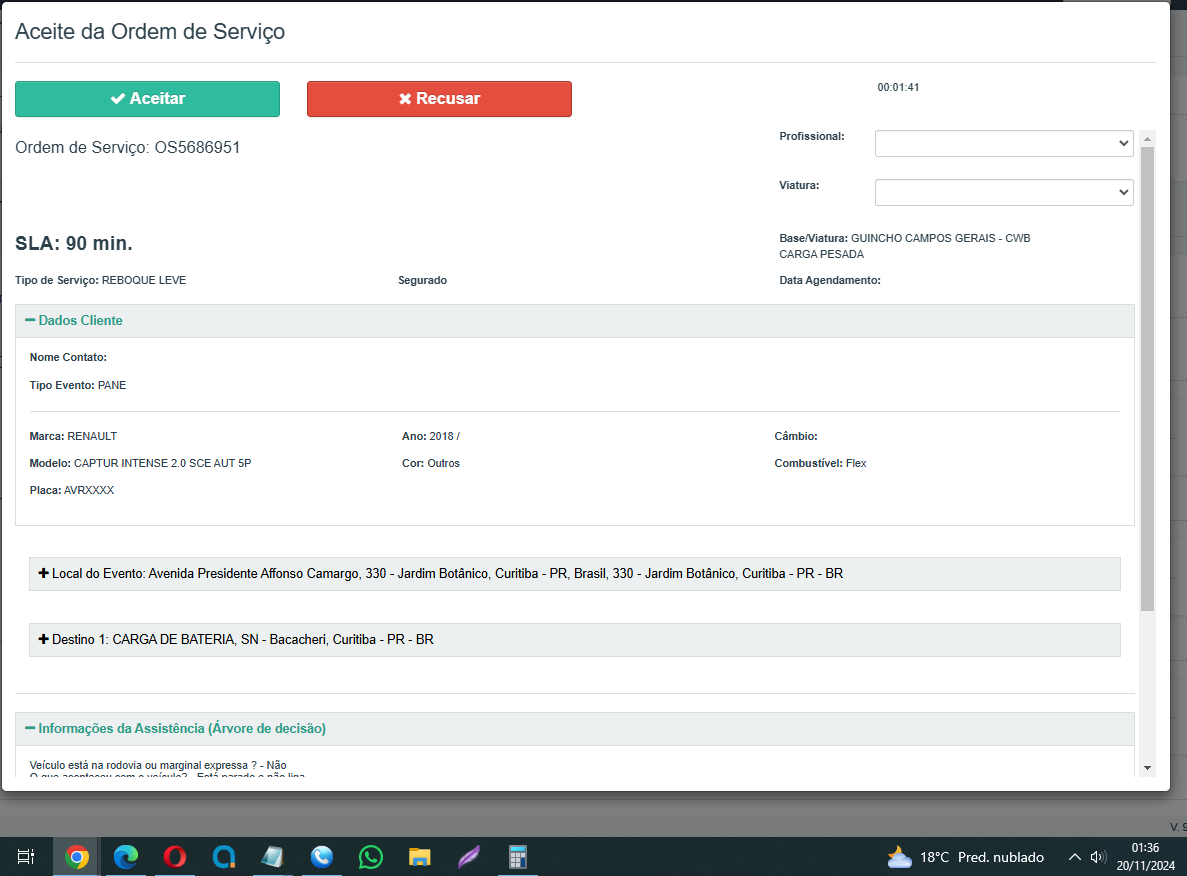Click the dialog's vertical scrollbar thumb
Screen dimensions: 1187x876
point(1148,379)
